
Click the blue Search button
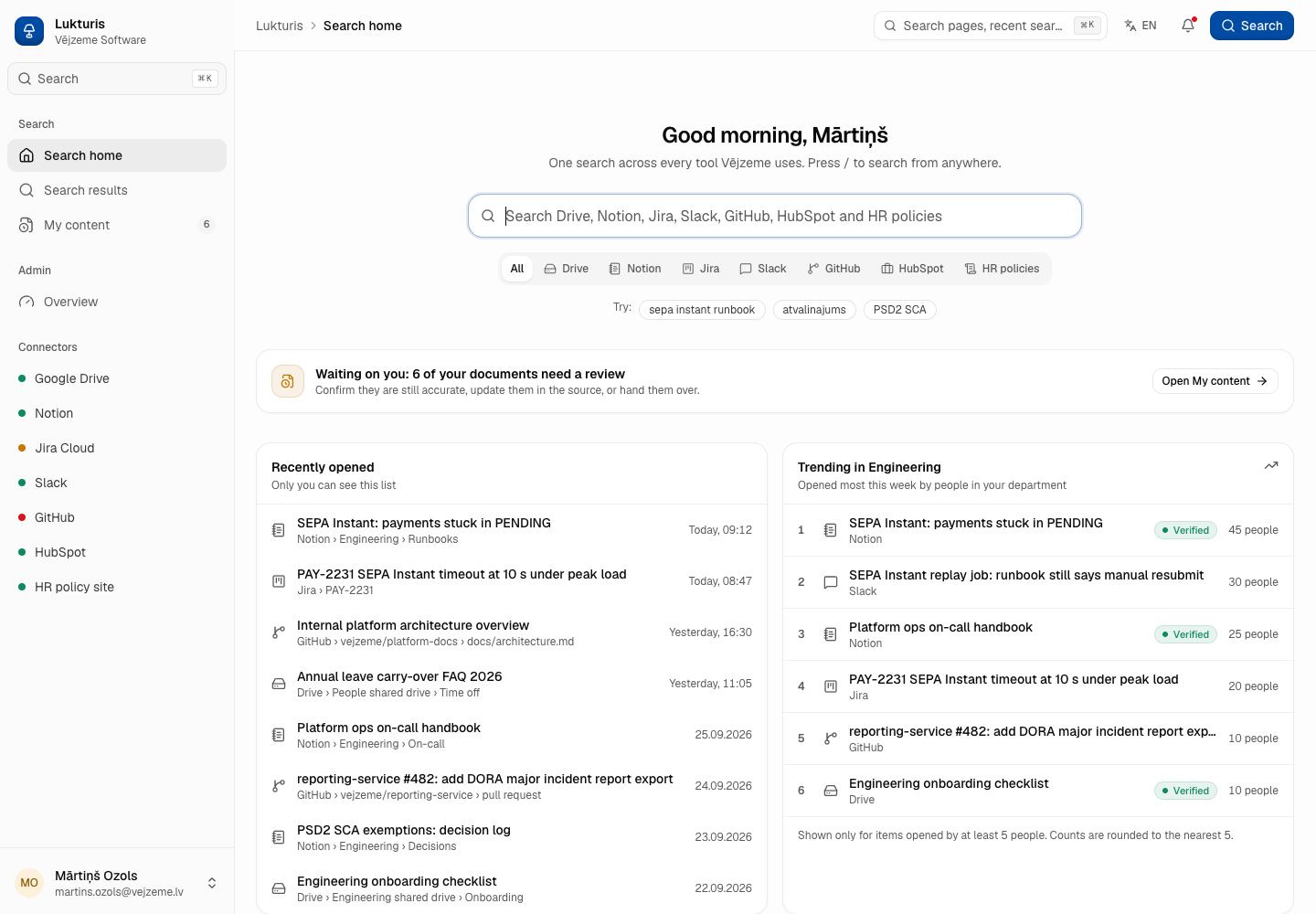(x=1252, y=26)
